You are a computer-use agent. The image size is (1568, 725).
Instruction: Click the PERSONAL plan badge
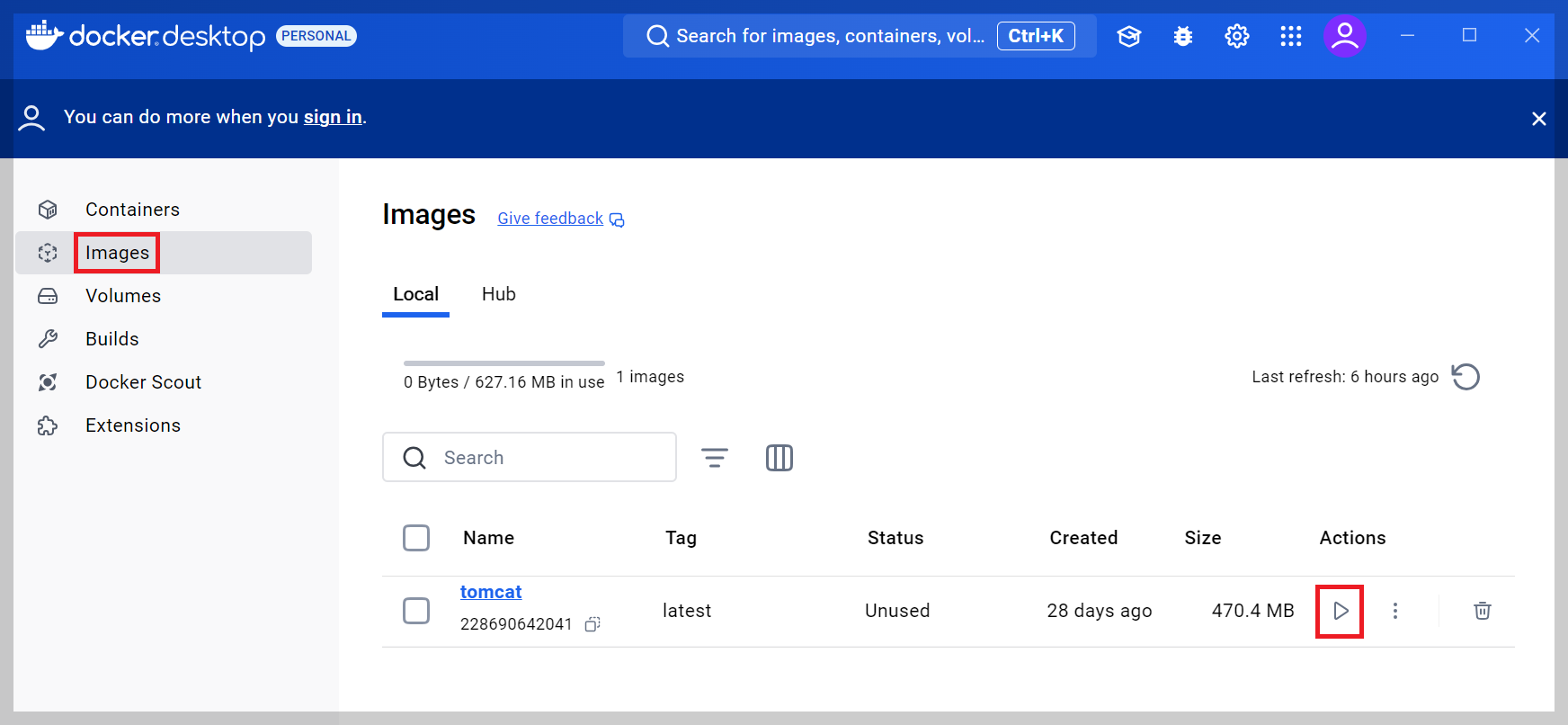316,36
